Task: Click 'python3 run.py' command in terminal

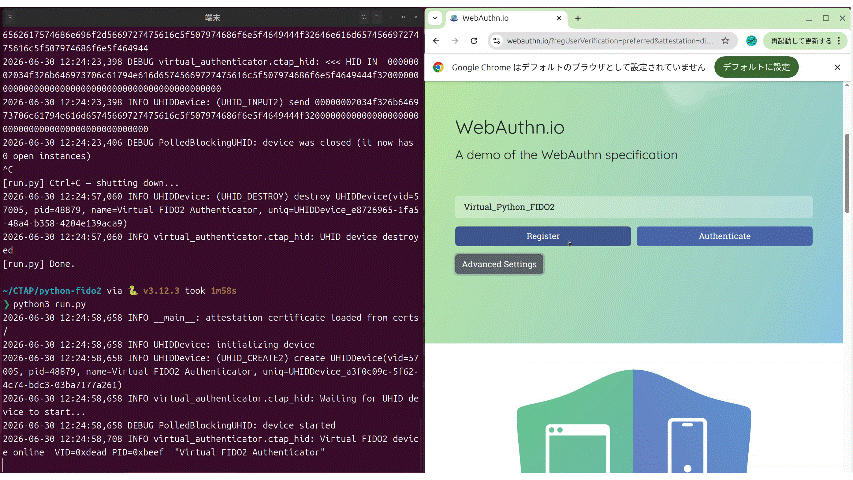Action: tap(50, 304)
